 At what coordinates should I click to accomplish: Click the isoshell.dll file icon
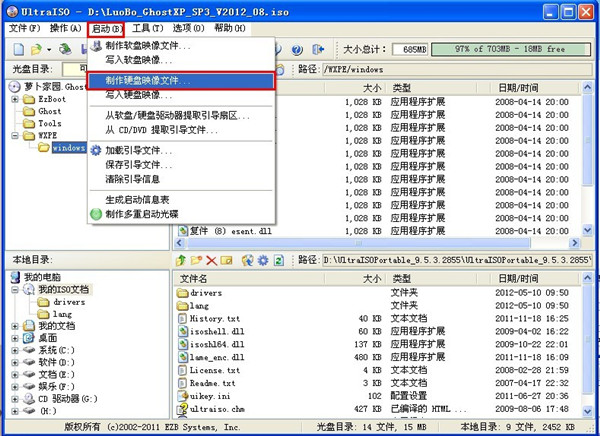click(x=183, y=331)
